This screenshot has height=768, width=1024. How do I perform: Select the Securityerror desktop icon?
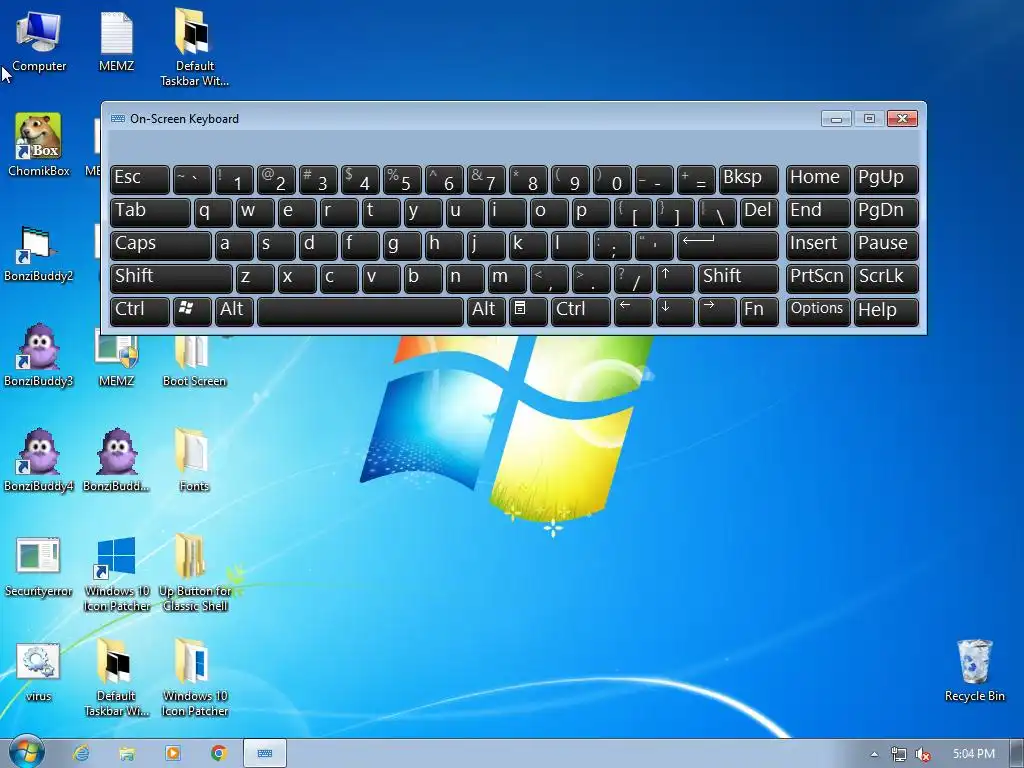pyautogui.click(x=39, y=566)
